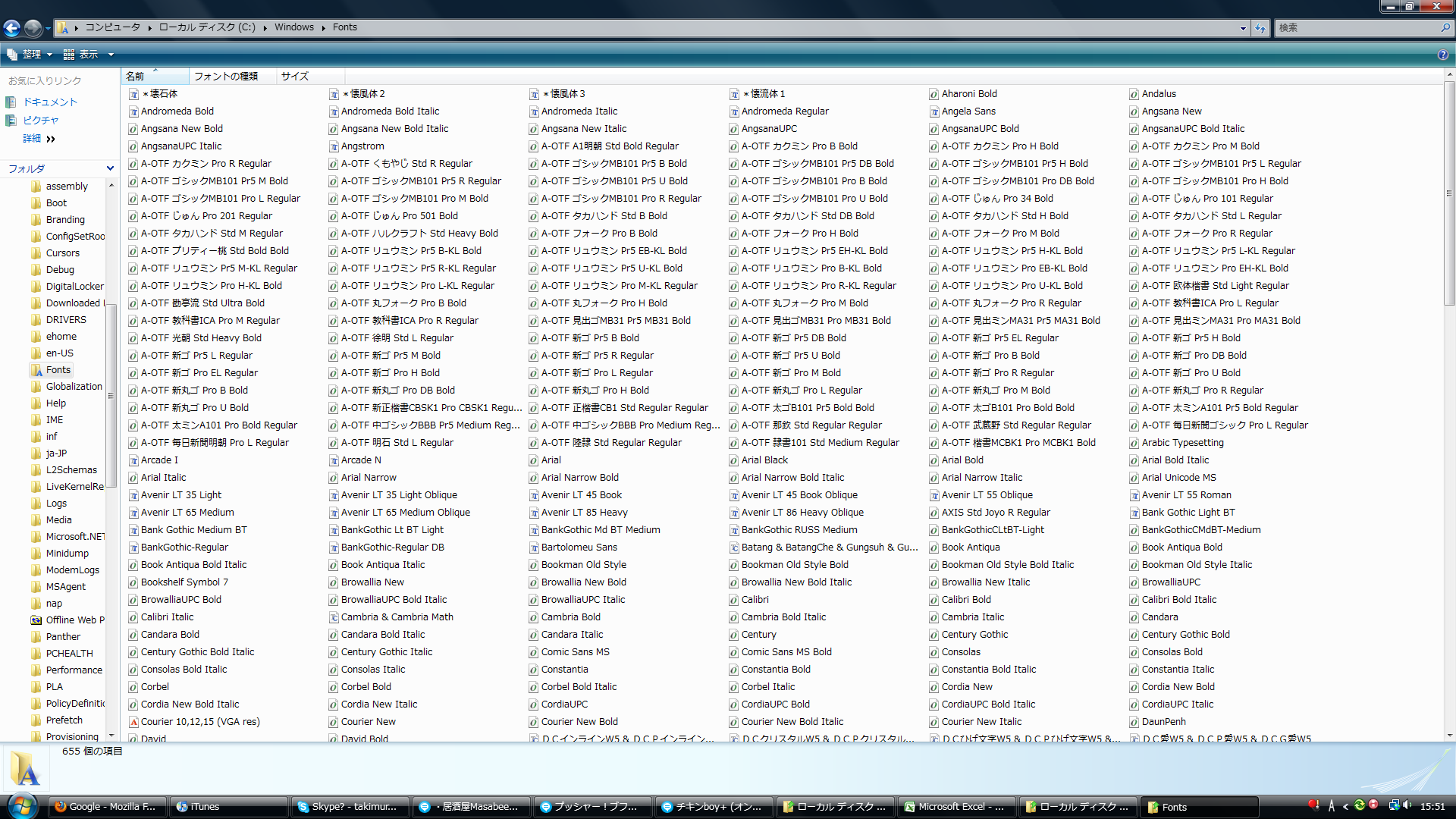1456x819 pixels.
Task: Select Century Gothic Bold Italic text
Action: pyautogui.click(x=197, y=652)
